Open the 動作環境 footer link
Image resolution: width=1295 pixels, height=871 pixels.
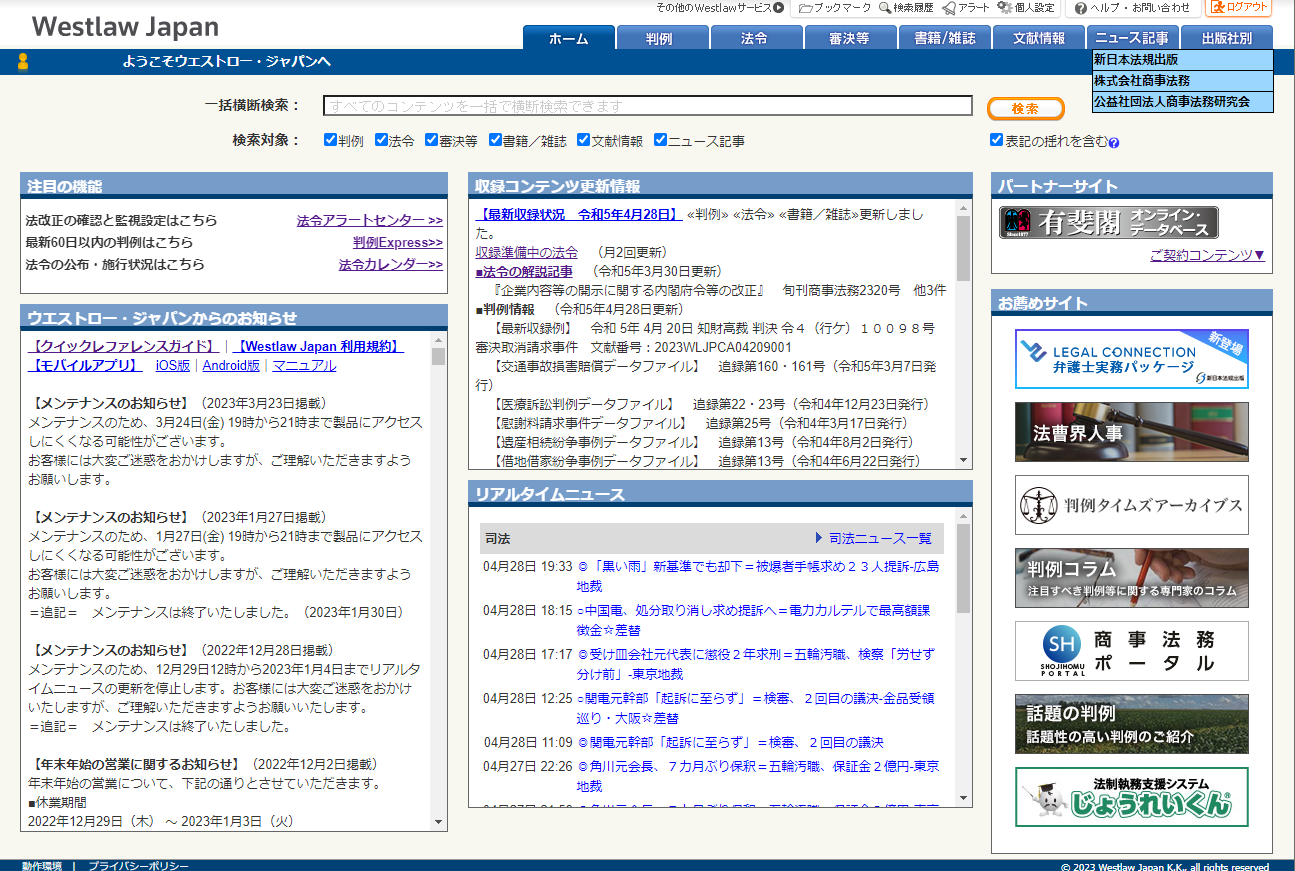pyautogui.click(x=42, y=866)
